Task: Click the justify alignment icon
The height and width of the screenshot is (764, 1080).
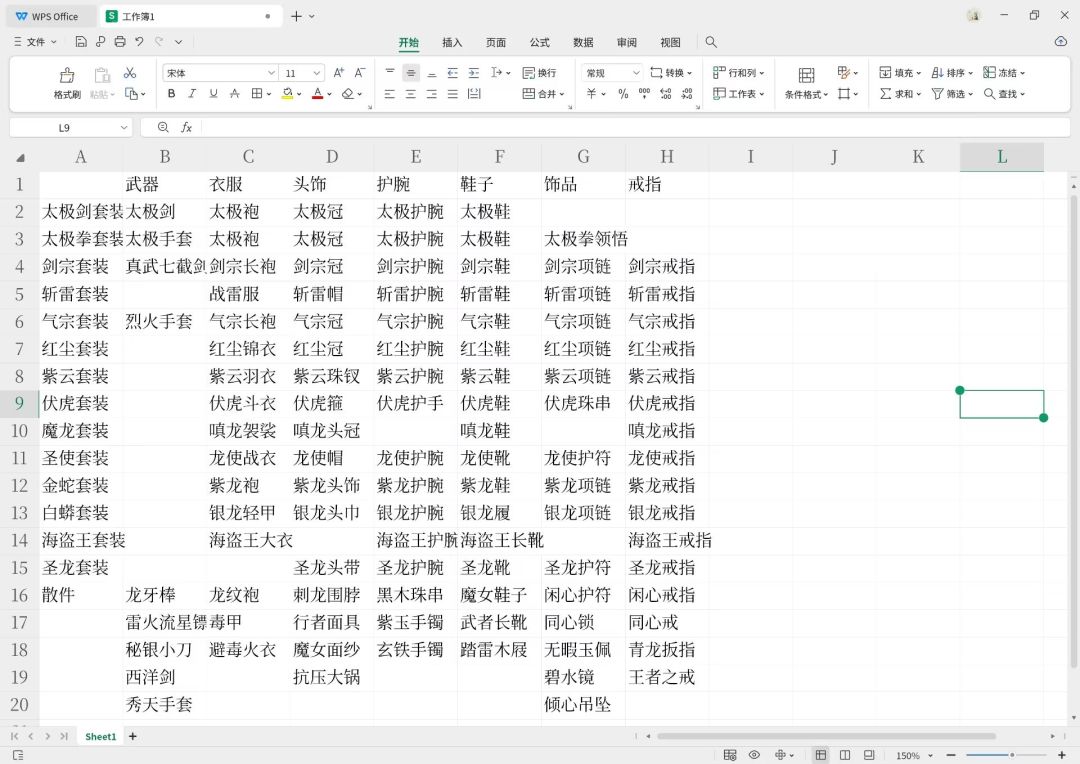Action: pos(453,94)
